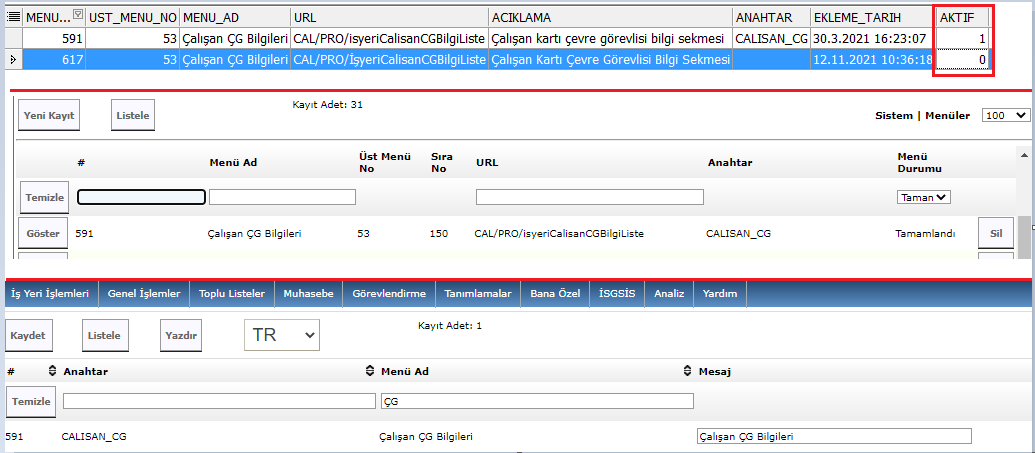Click the Kaydet button
The image size is (1035, 453).
click(29, 335)
